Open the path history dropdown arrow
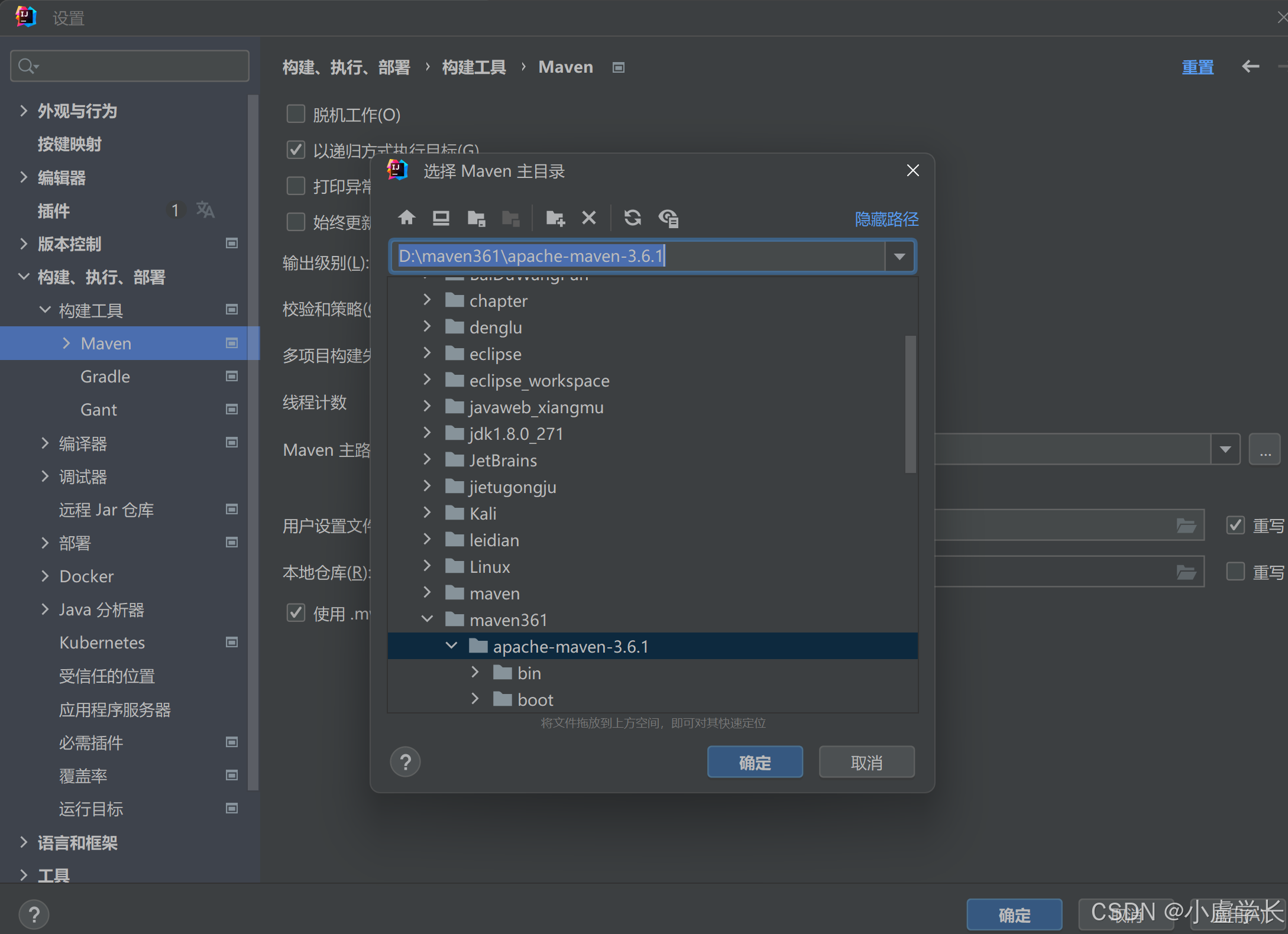The image size is (1288, 934). click(899, 256)
